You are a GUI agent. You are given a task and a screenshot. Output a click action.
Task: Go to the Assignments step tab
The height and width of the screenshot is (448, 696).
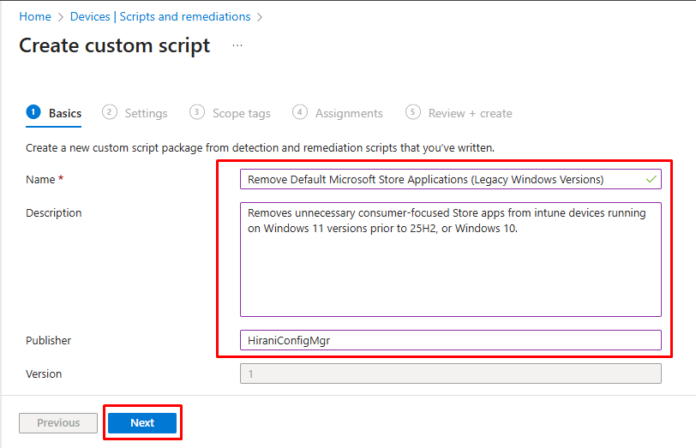337,113
